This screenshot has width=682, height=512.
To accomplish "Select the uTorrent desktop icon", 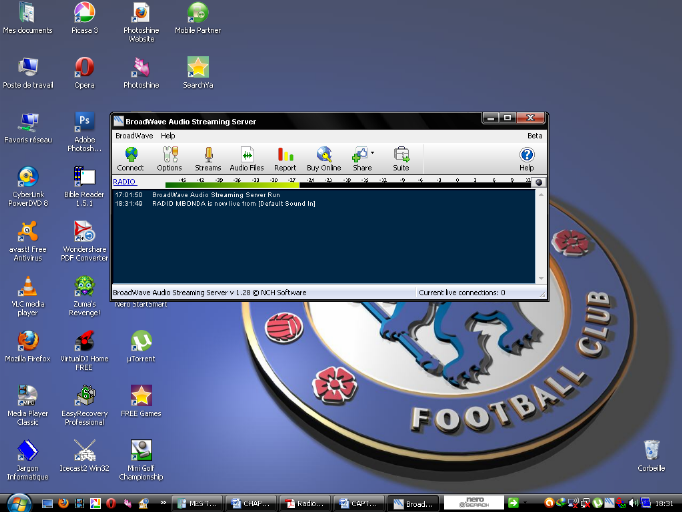I will click(x=141, y=343).
